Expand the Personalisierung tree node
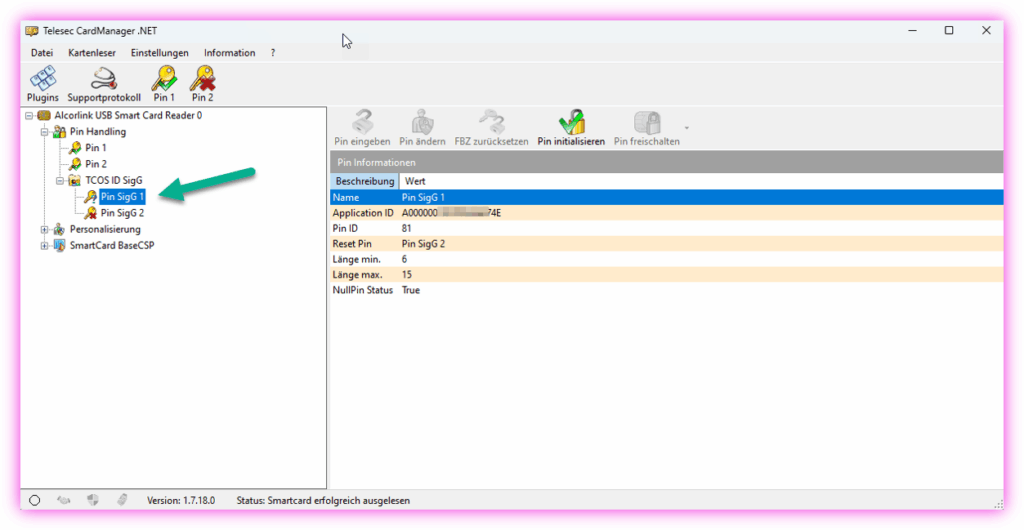 [x=44, y=230]
